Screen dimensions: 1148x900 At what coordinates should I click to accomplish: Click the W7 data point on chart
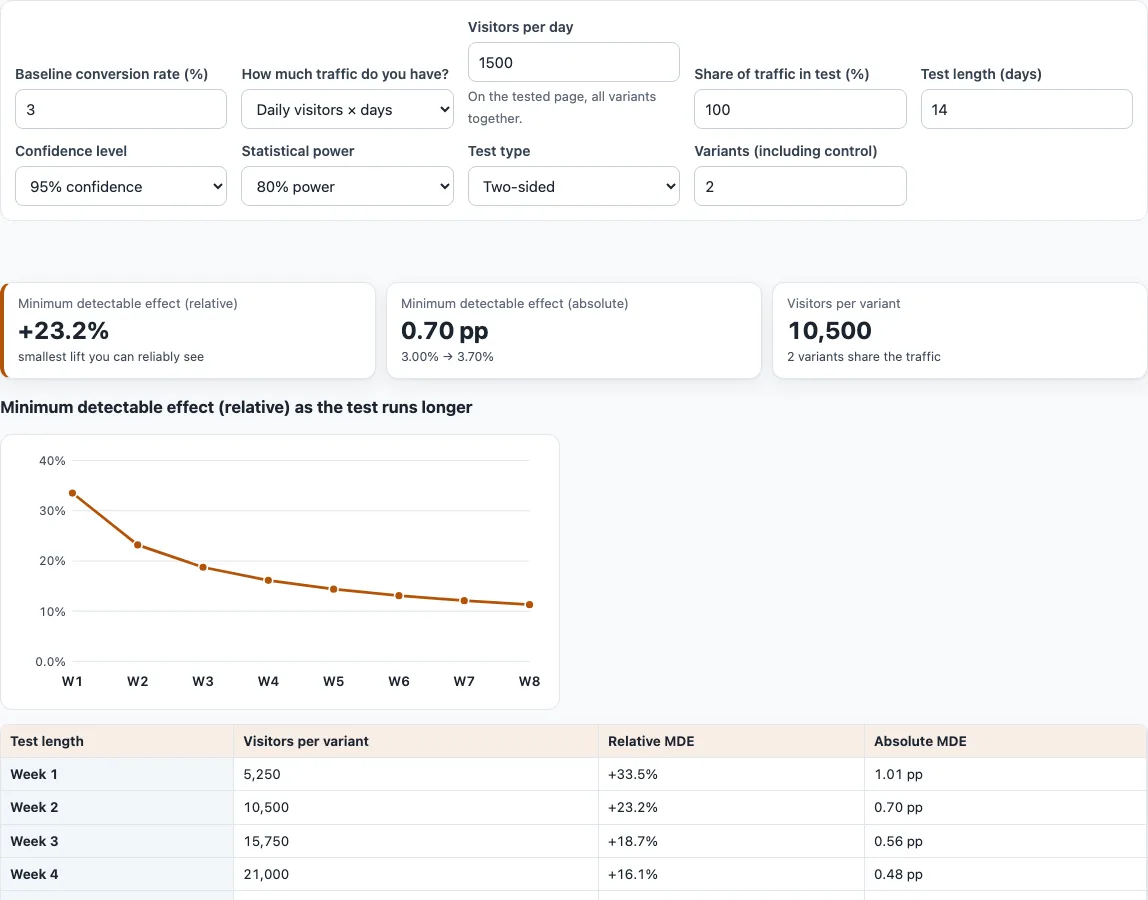click(x=464, y=600)
